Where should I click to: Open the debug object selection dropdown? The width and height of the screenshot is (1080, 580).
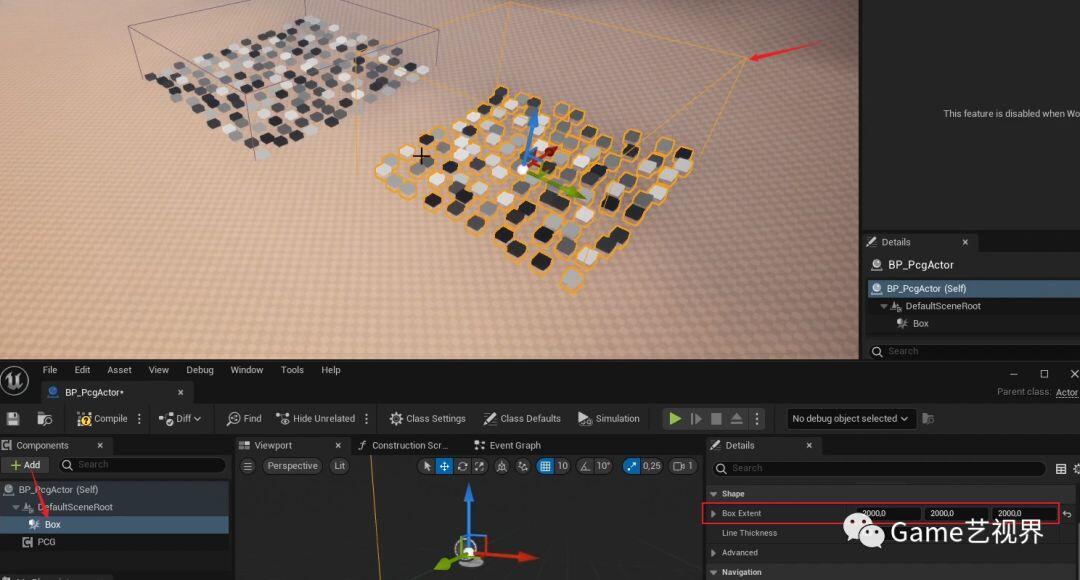click(x=850, y=418)
